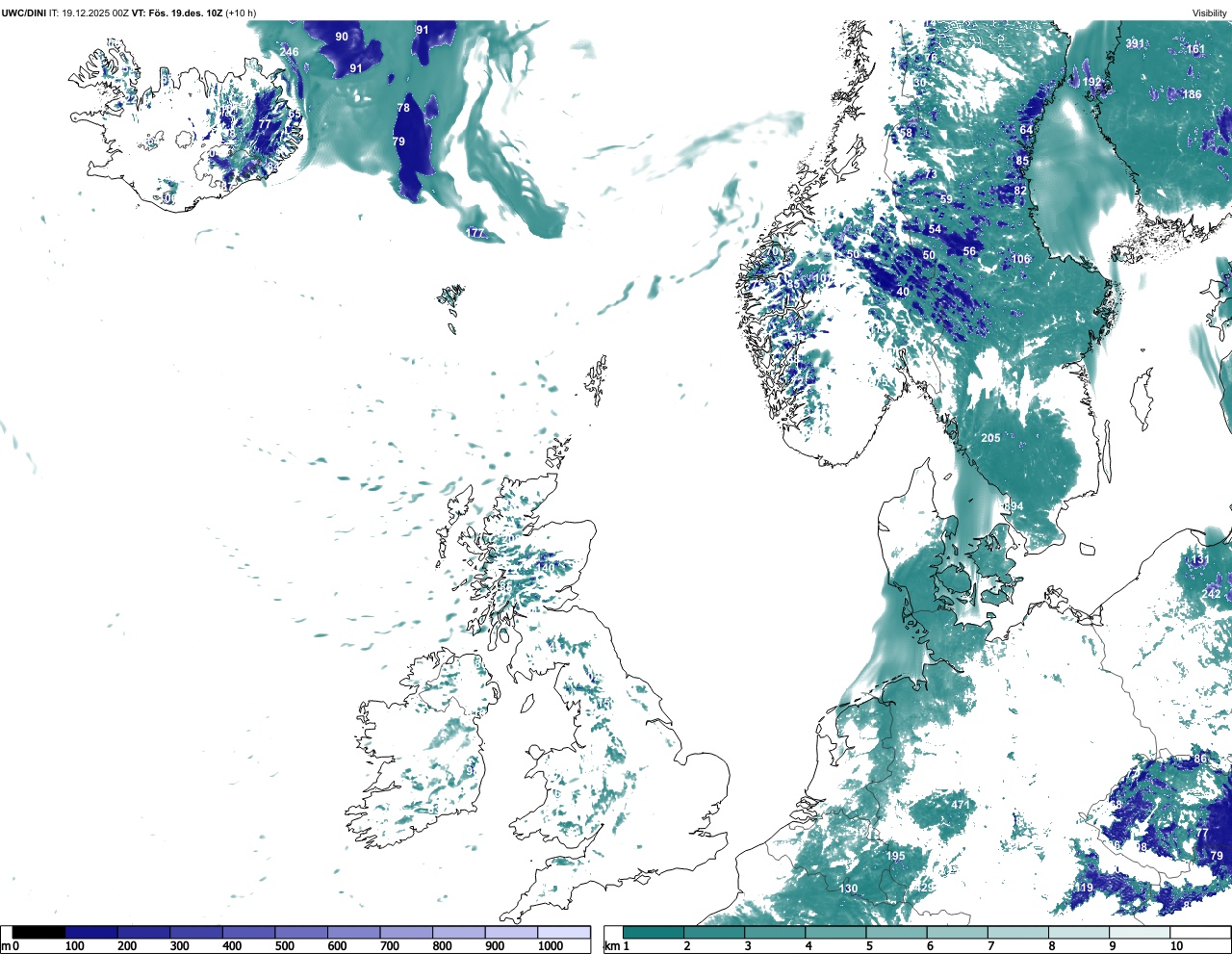Click the '894' visibility value in southern Sweden
The image size is (1232, 954).
pos(1014,506)
